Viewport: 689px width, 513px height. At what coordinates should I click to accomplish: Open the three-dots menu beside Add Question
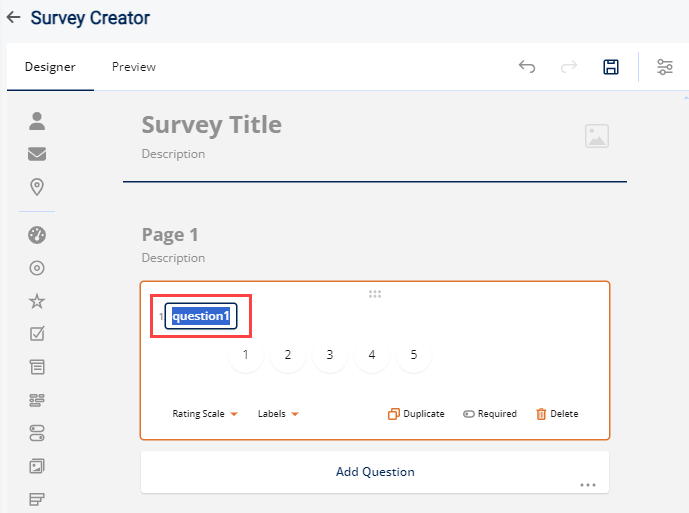click(587, 485)
